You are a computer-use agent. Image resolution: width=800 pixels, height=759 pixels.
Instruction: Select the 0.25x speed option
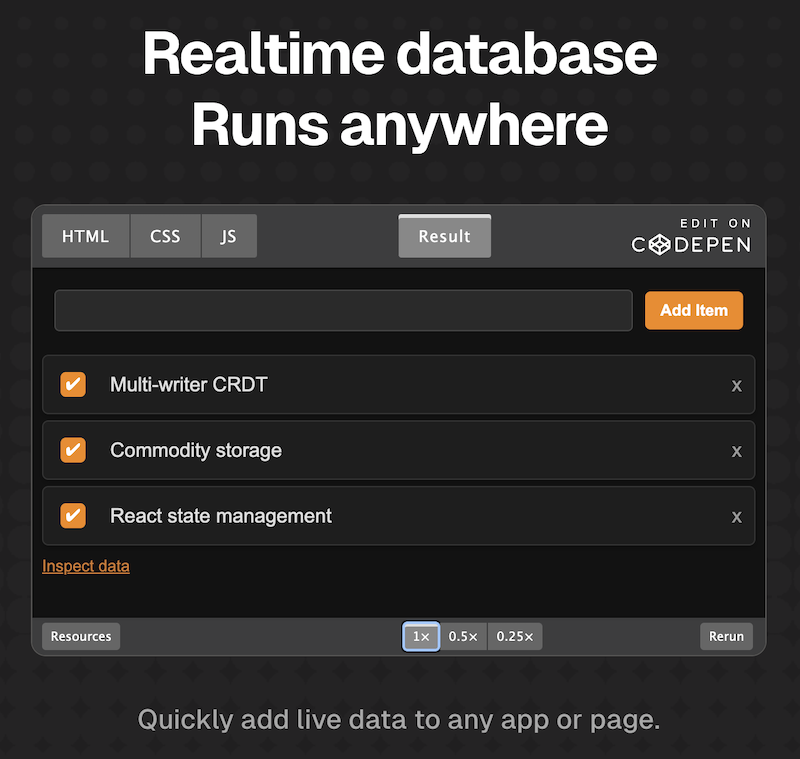tap(514, 636)
